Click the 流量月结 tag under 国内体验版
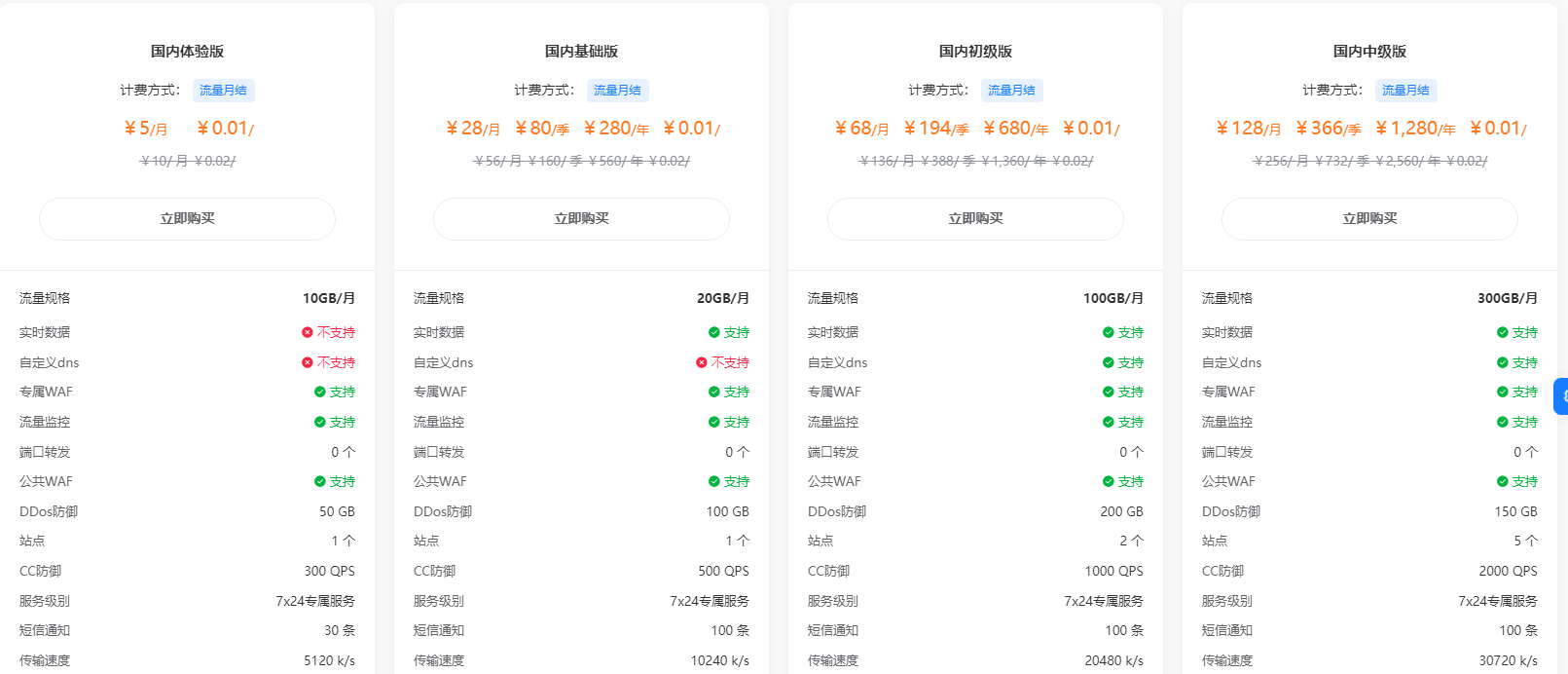 click(x=223, y=91)
